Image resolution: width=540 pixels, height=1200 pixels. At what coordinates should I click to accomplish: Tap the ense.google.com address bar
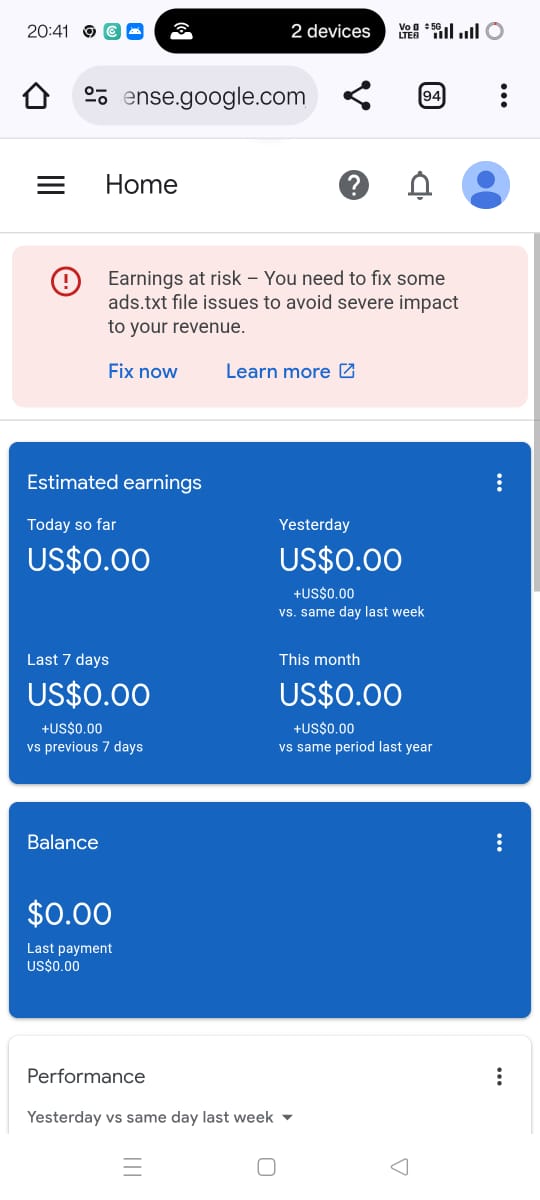196,96
